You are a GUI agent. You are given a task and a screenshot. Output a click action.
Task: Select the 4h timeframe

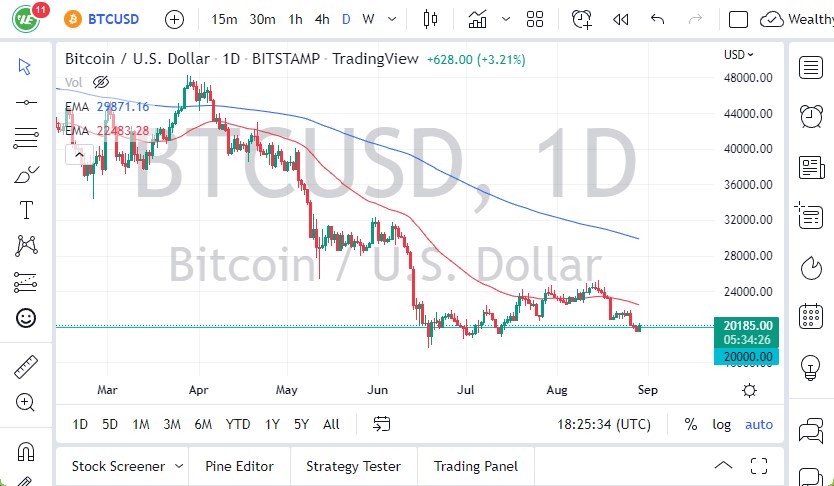(x=321, y=19)
